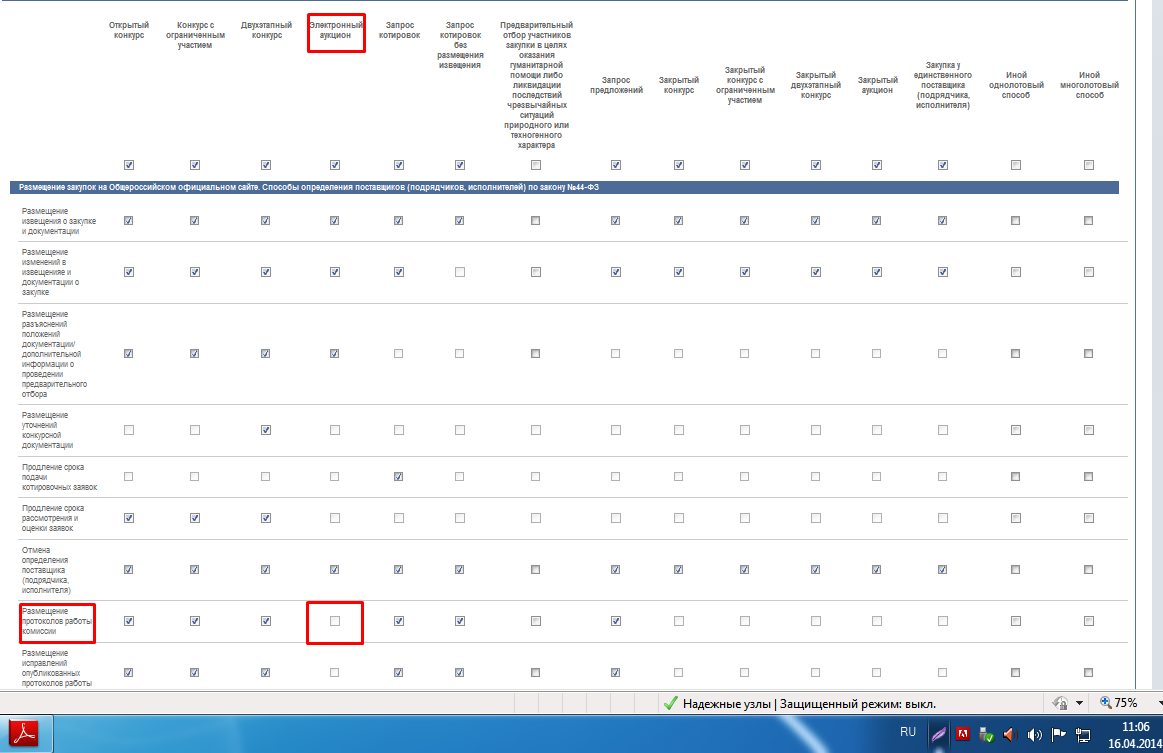Open Action Center flag icon
This screenshot has height=753, width=1163.
point(1058,735)
